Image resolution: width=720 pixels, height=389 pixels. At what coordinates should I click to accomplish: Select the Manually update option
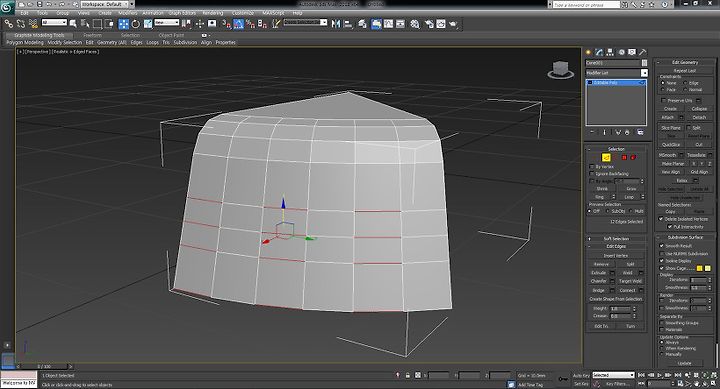tap(662, 354)
